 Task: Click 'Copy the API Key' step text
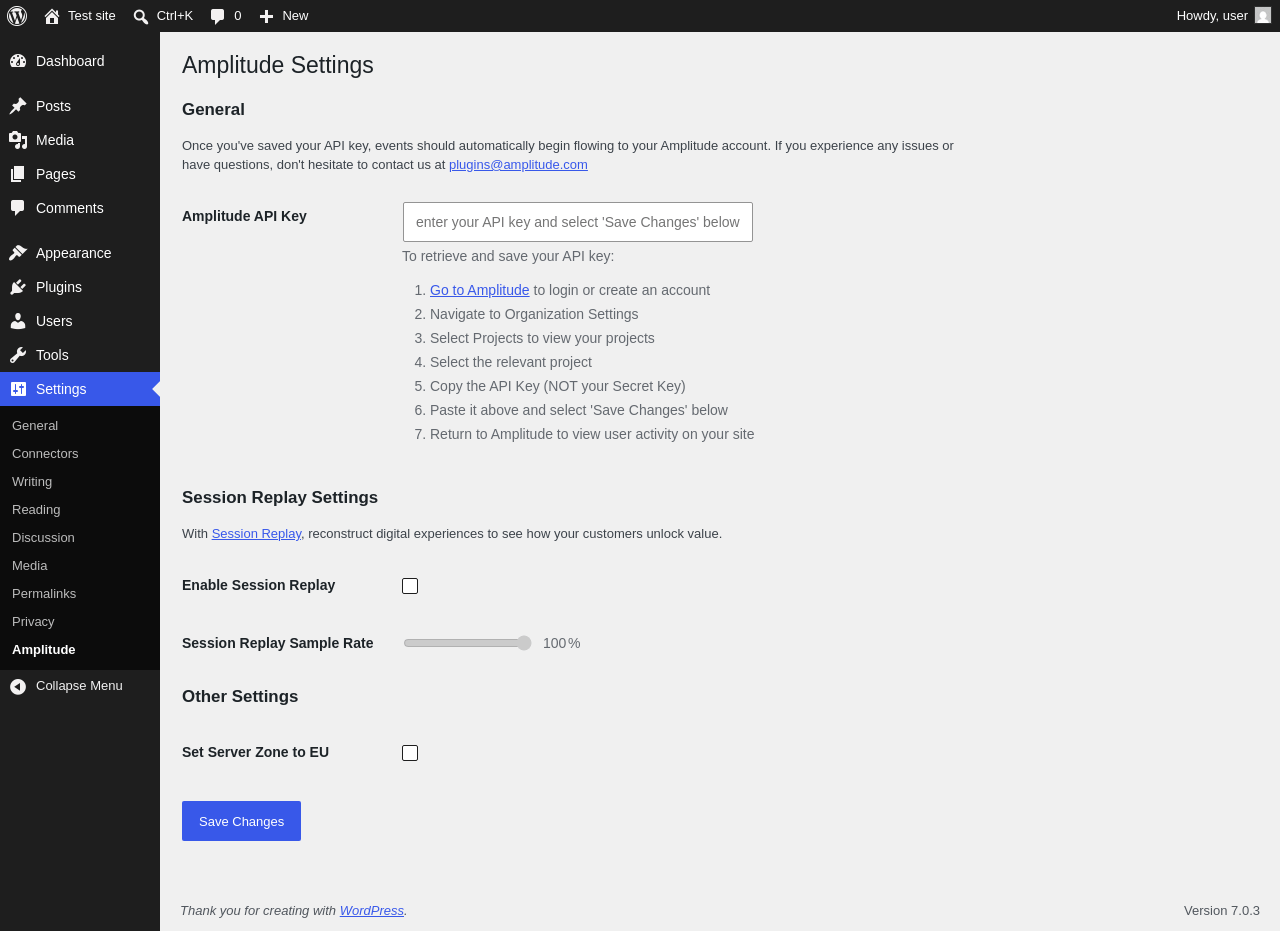558,386
